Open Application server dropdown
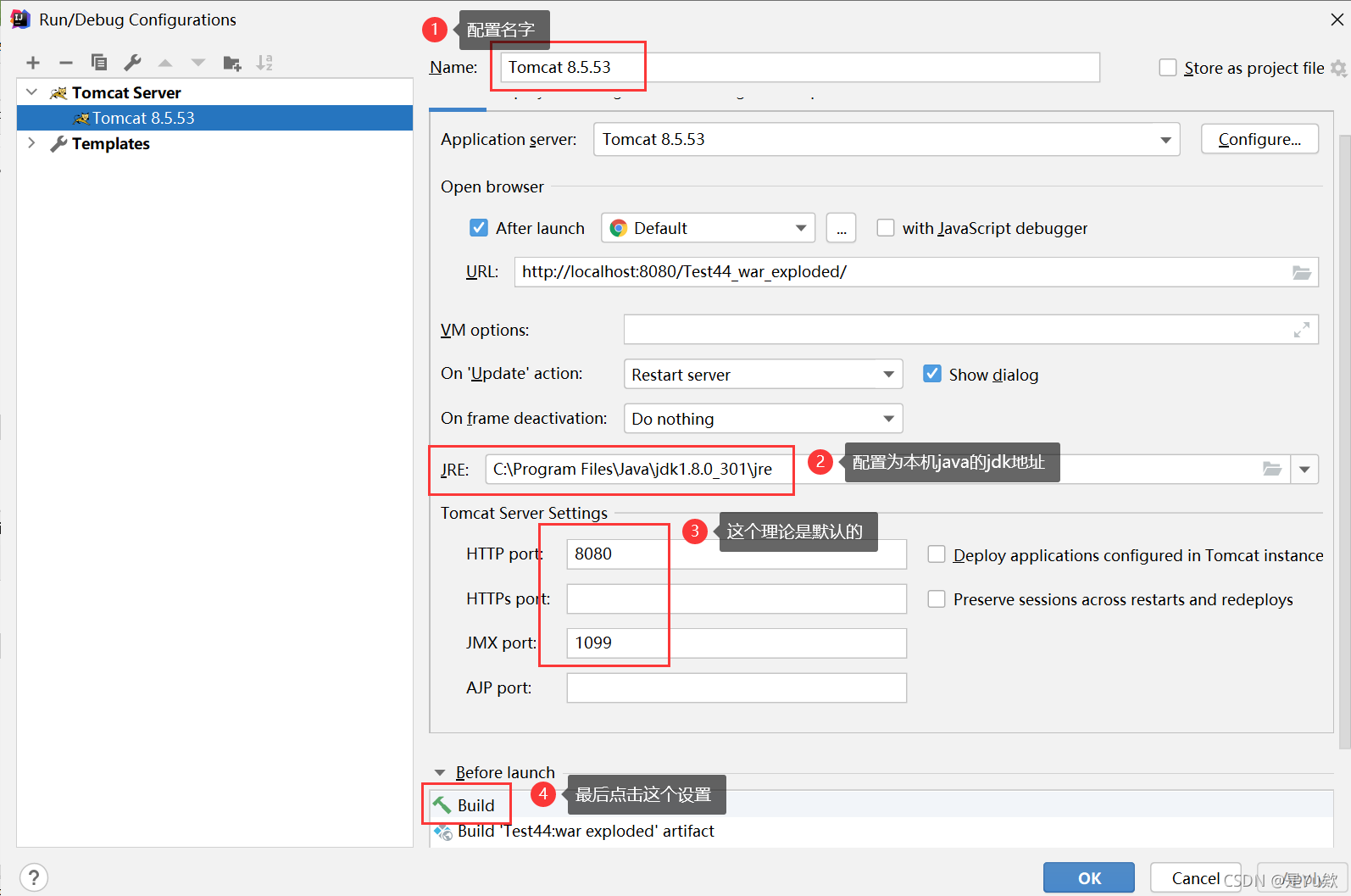The width and height of the screenshot is (1351, 896). pyautogui.click(x=887, y=139)
